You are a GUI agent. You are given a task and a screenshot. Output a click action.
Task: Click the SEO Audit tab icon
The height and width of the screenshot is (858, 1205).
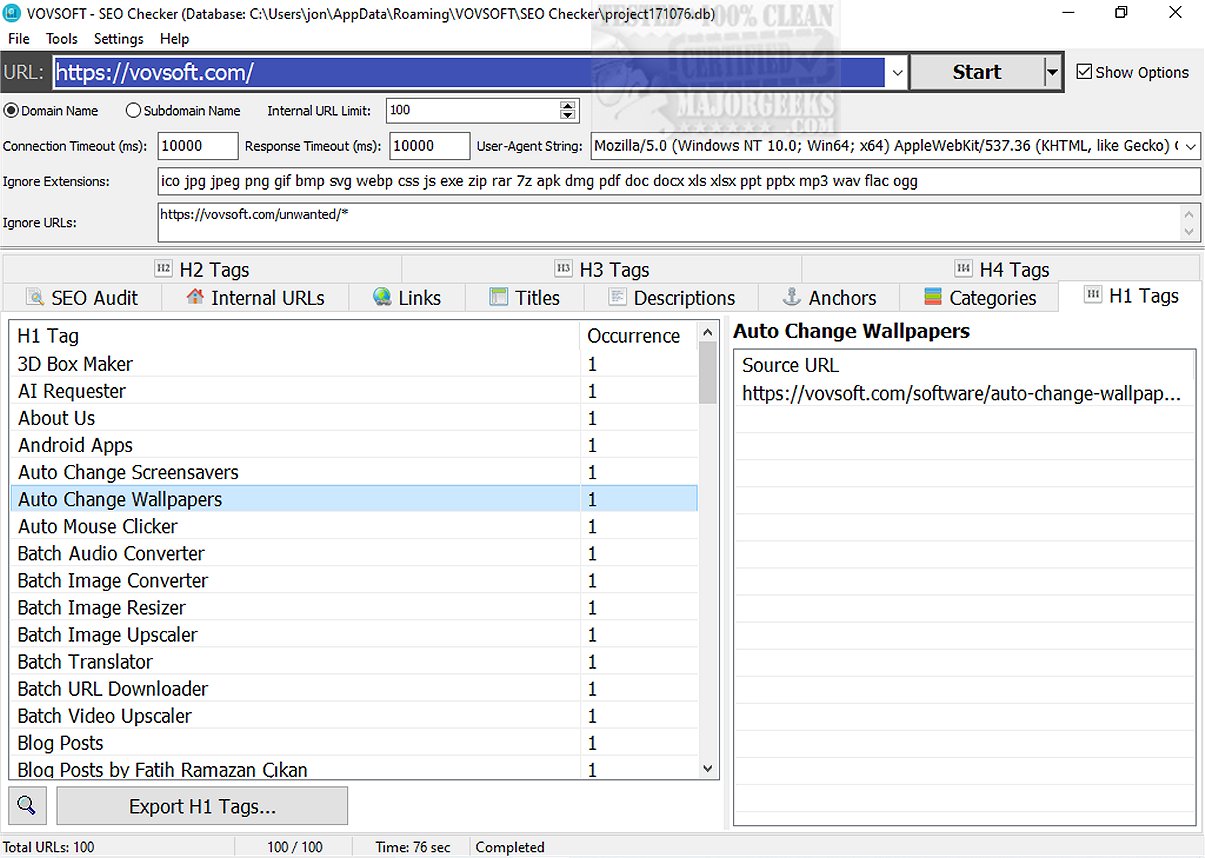click(x=35, y=297)
